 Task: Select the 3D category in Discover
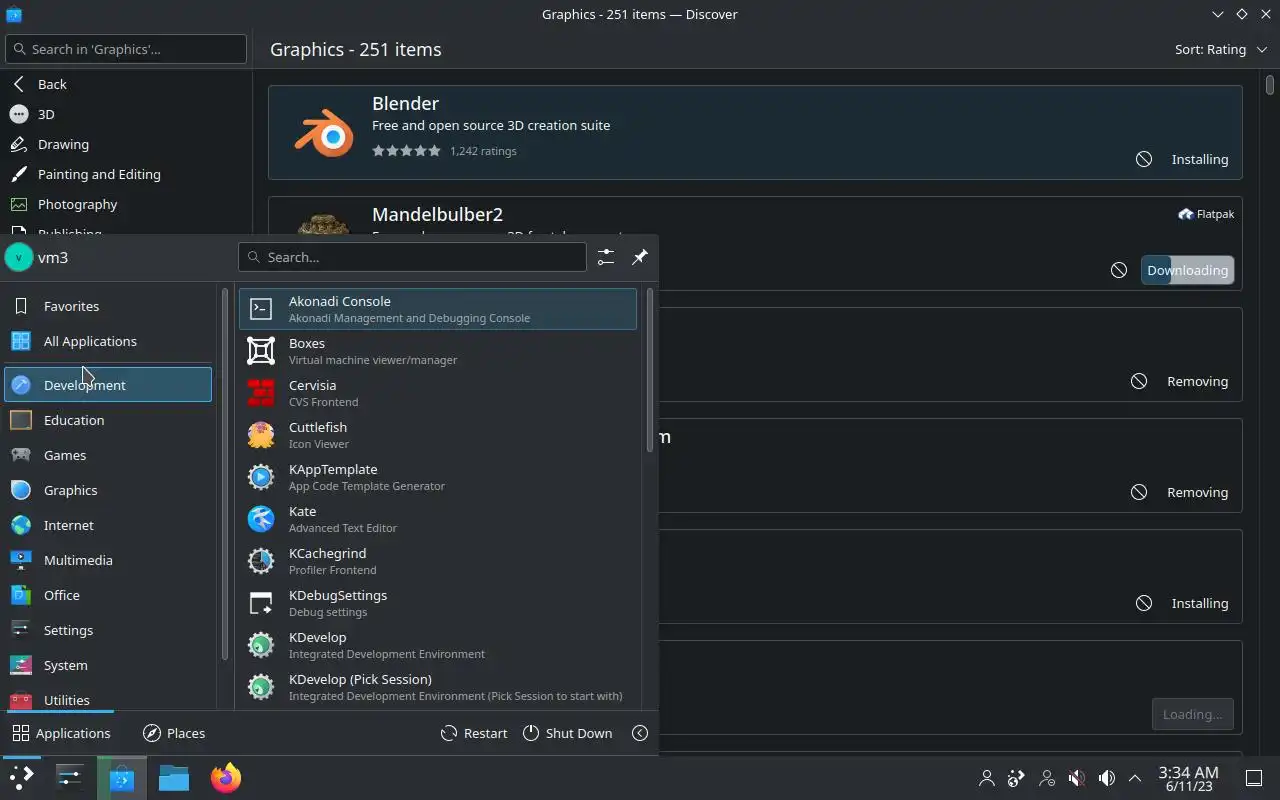(126, 114)
